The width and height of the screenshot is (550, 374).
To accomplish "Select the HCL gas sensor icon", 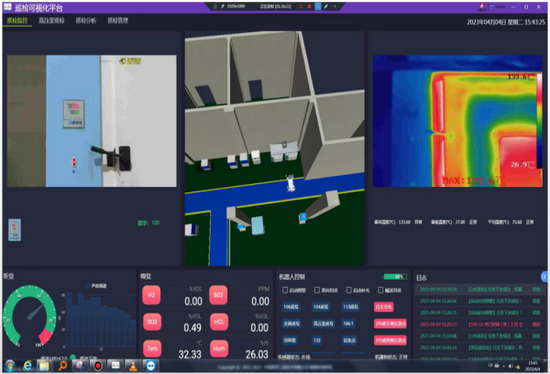I will pyautogui.click(x=219, y=322).
